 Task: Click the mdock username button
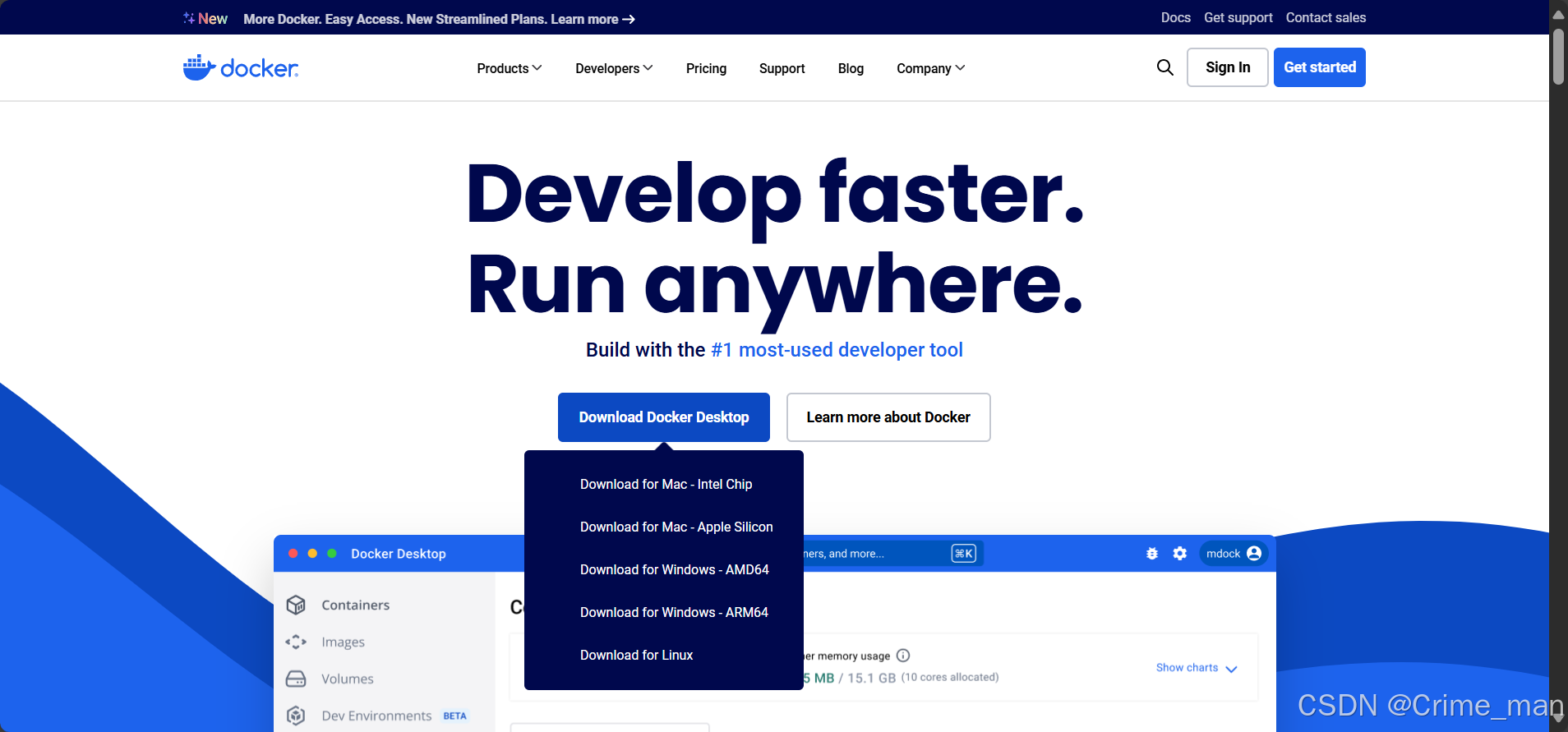[x=1234, y=554]
